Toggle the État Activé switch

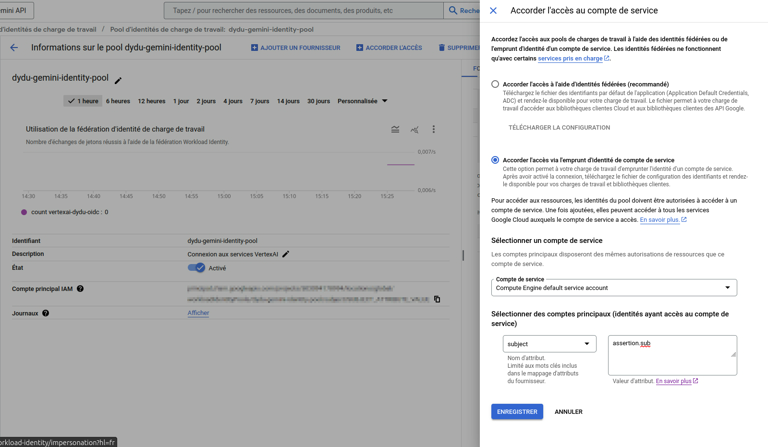tap(196, 268)
